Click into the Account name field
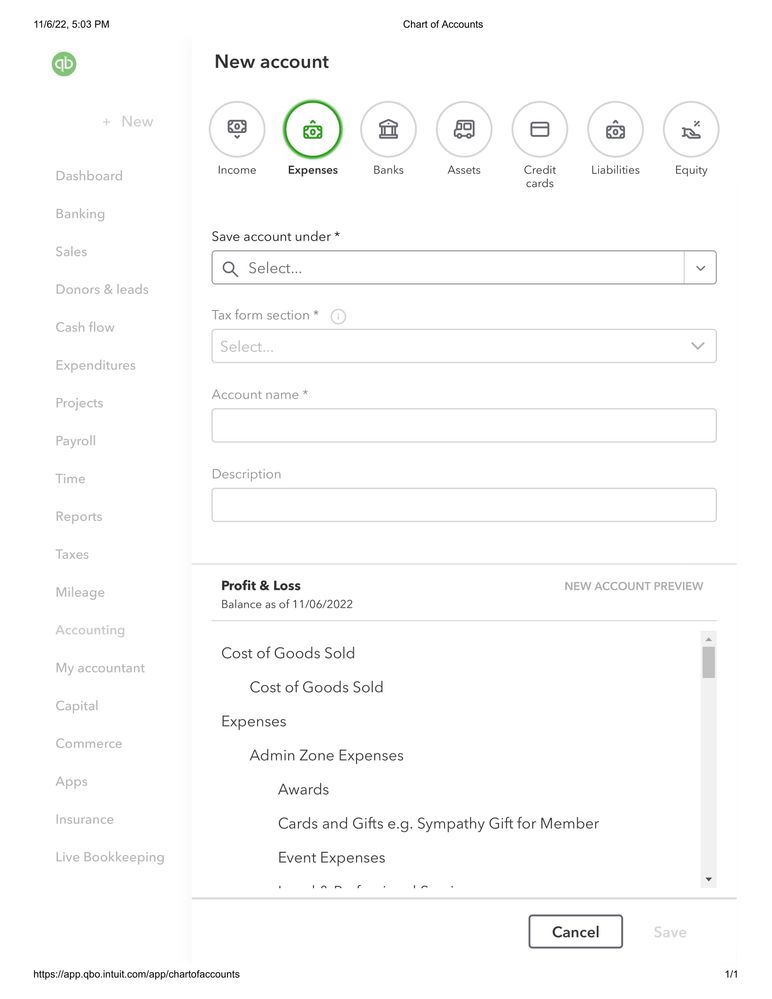Screen dimensions: 772x999 [x=464, y=425]
